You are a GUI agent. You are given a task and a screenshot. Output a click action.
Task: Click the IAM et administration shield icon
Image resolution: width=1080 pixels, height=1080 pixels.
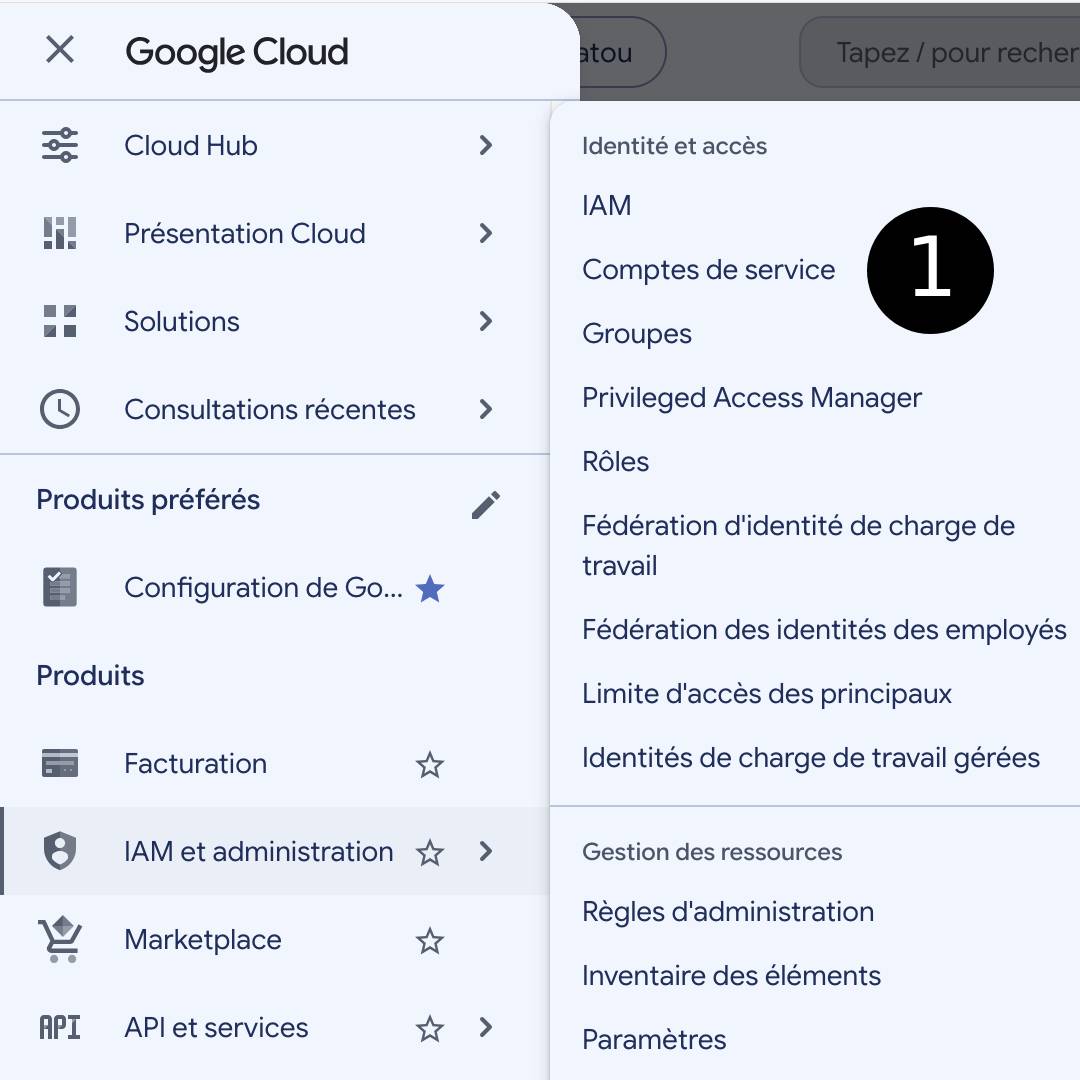coord(60,851)
